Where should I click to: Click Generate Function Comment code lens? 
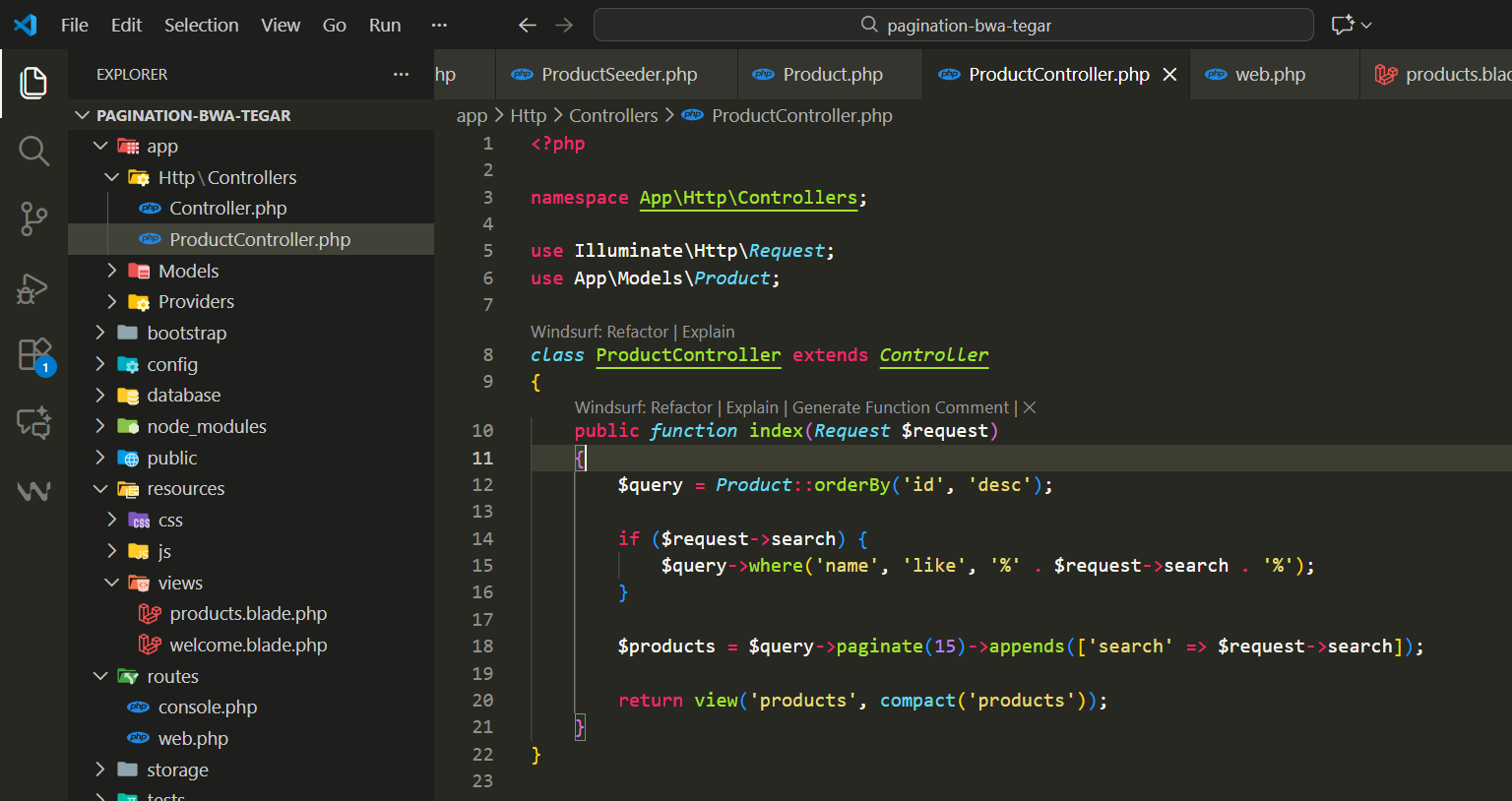pyautogui.click(x=900, y=407)
